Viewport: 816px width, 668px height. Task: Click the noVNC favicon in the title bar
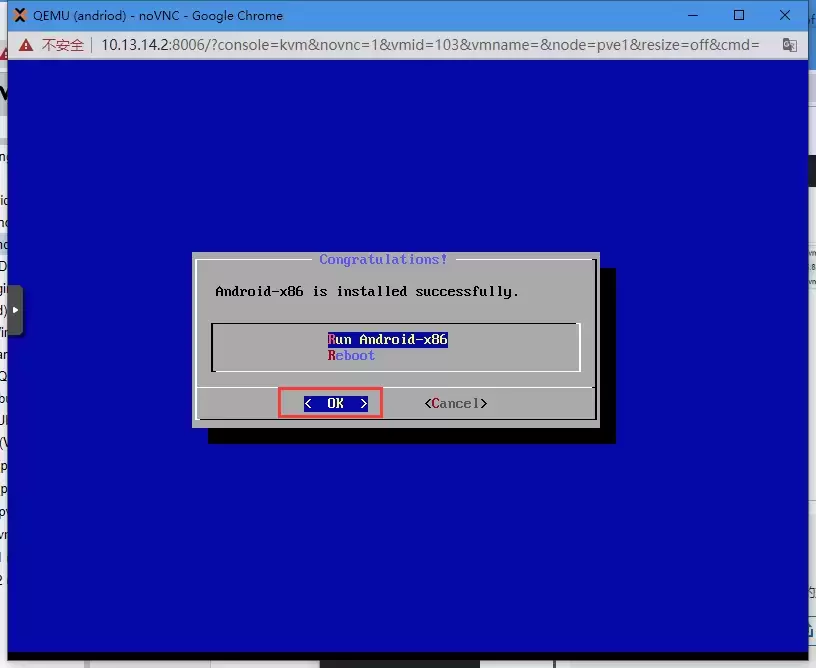point(19,15)
